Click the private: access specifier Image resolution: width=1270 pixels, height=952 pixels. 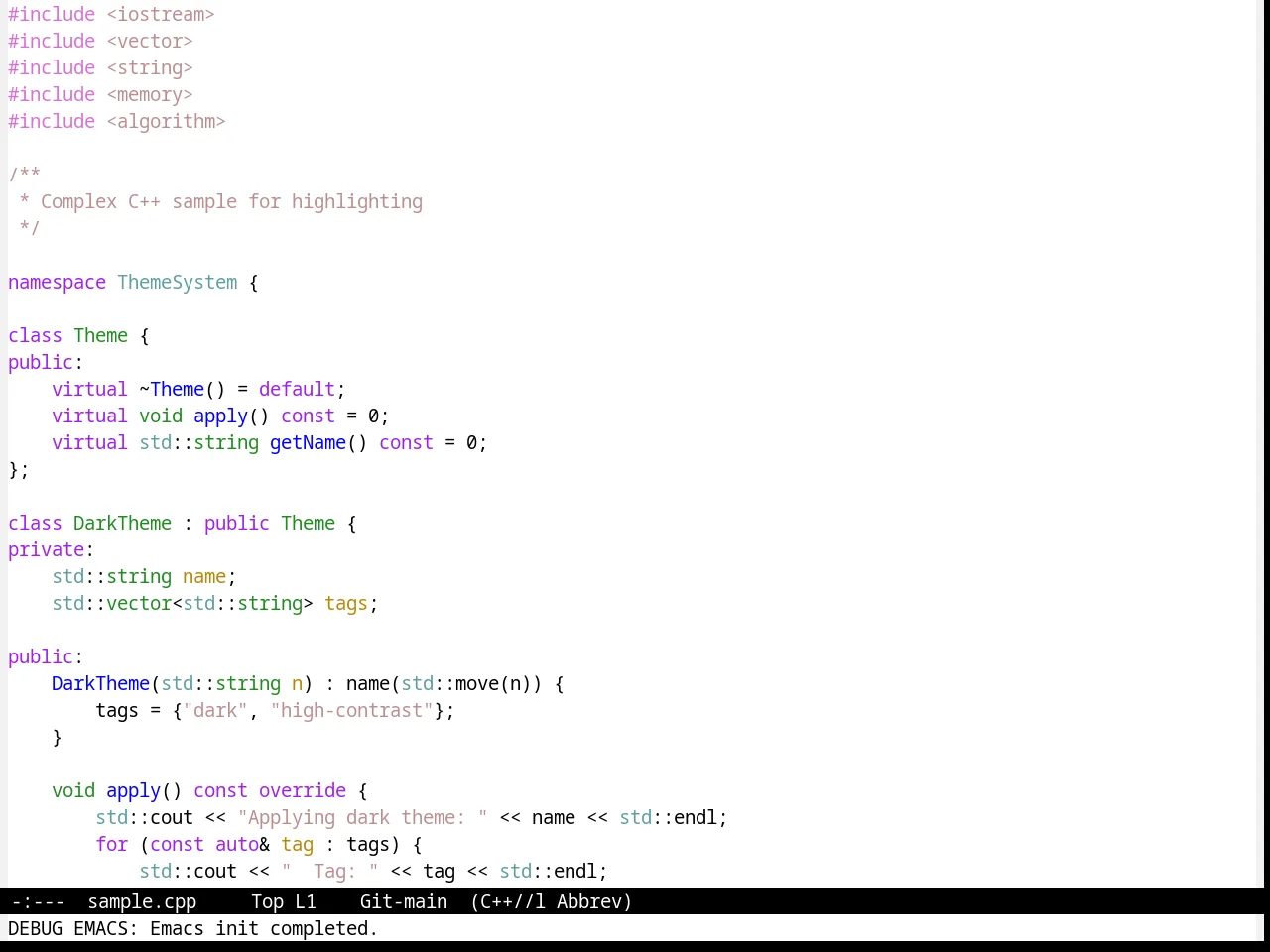tap(51, 549)
